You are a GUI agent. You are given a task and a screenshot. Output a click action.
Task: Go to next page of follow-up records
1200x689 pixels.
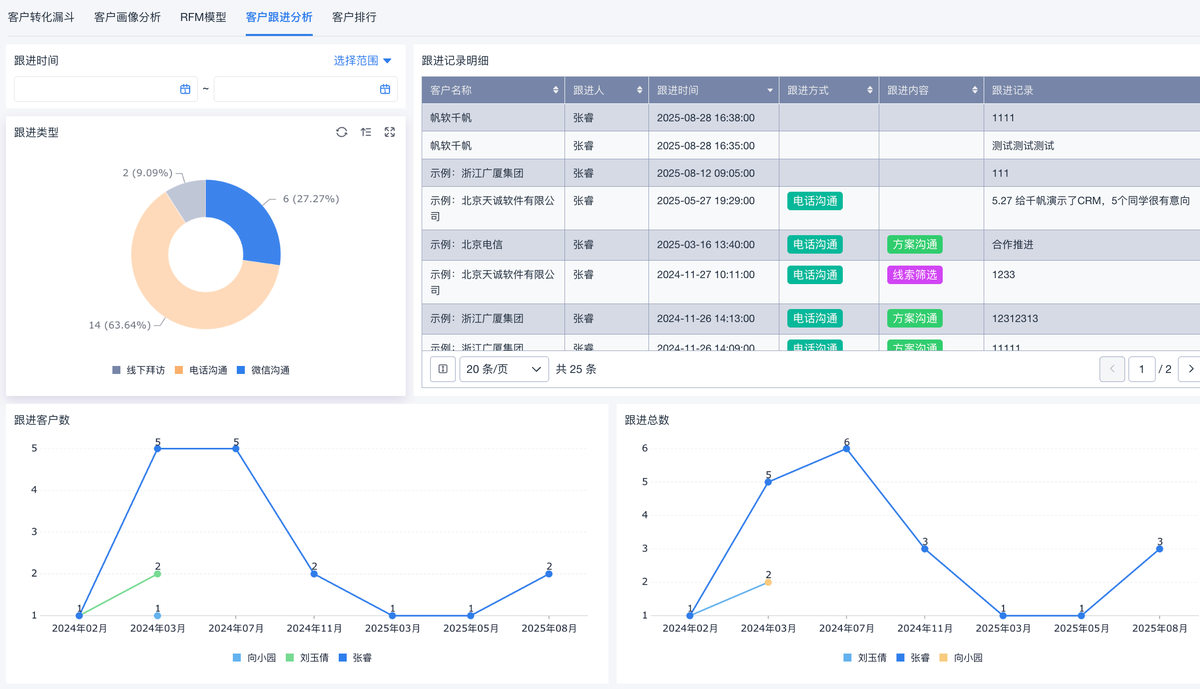[x=1189, y=369]
